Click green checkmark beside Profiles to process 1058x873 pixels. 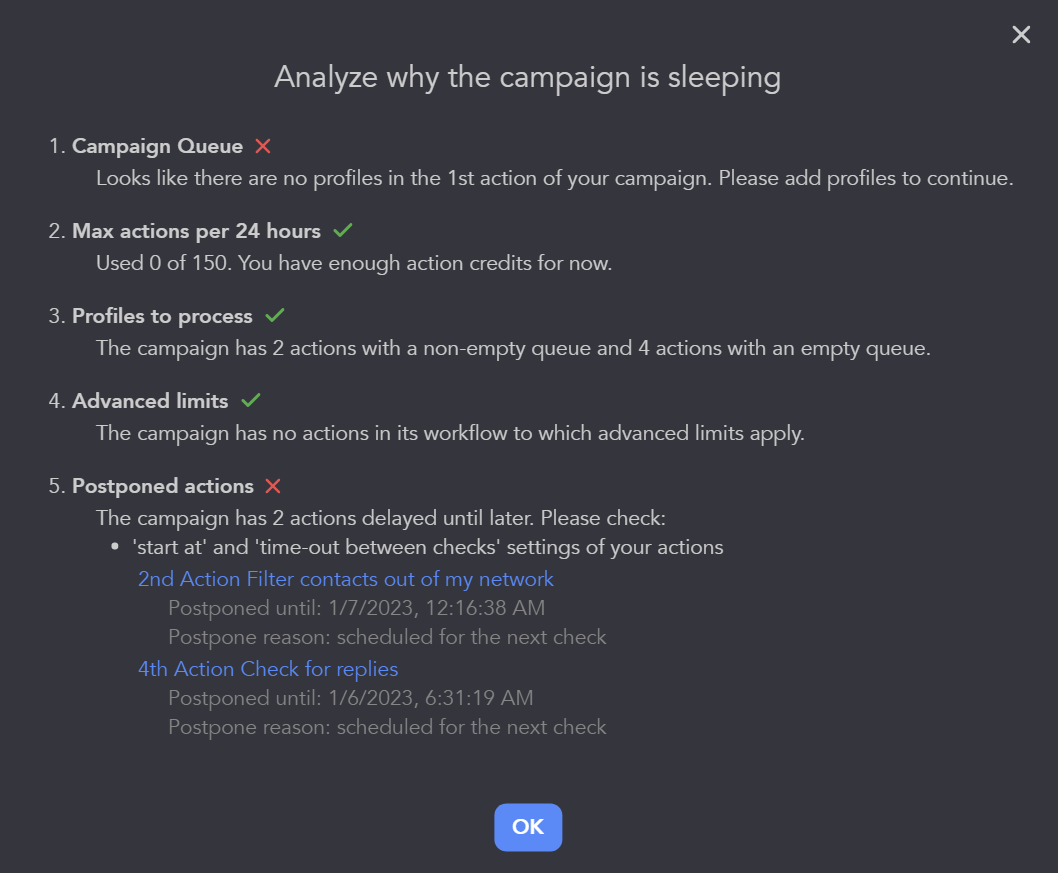[275, 316]
